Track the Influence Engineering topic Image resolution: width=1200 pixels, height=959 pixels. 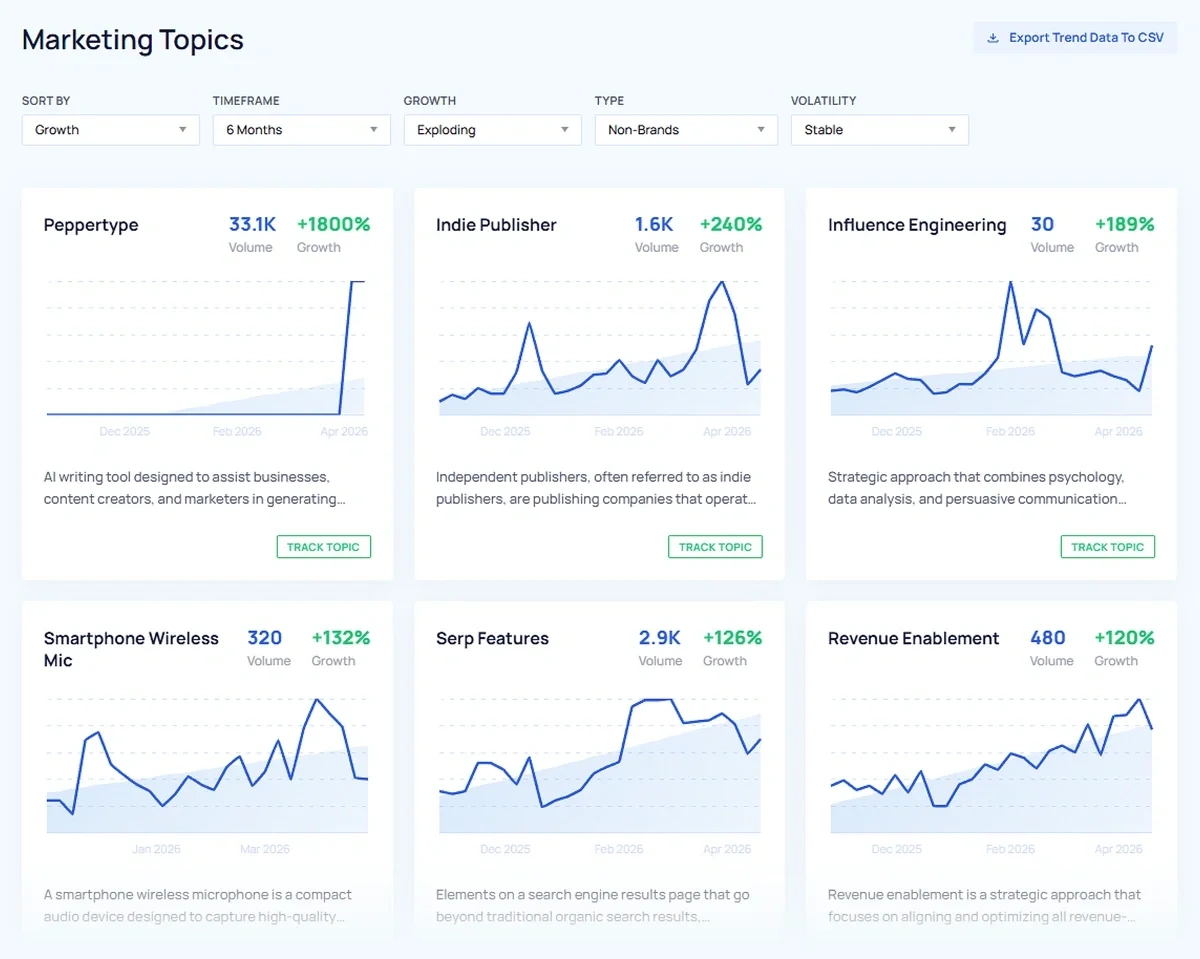1107,546
